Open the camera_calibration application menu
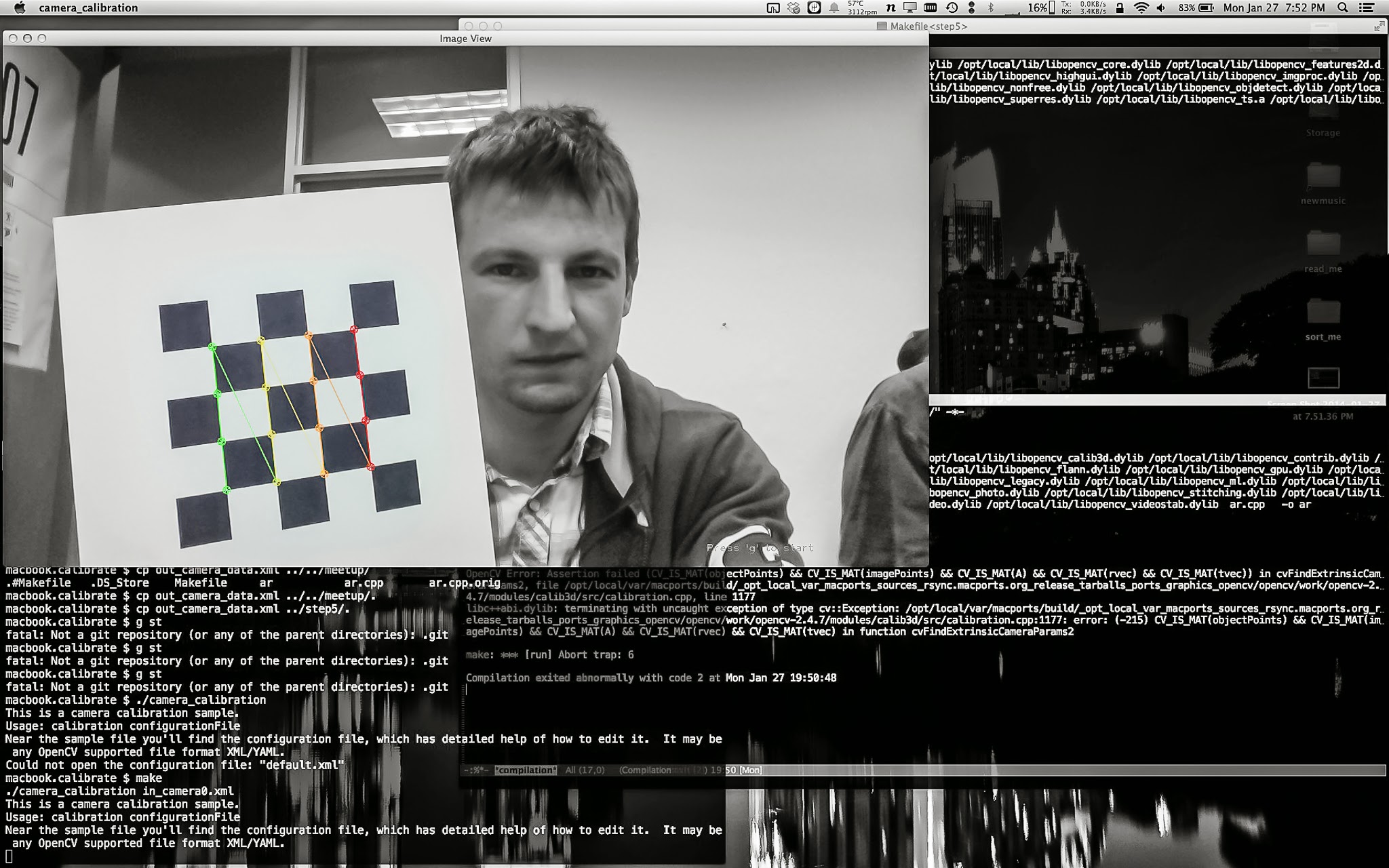This screenshot has height=868, width=1389. point(88,8)
